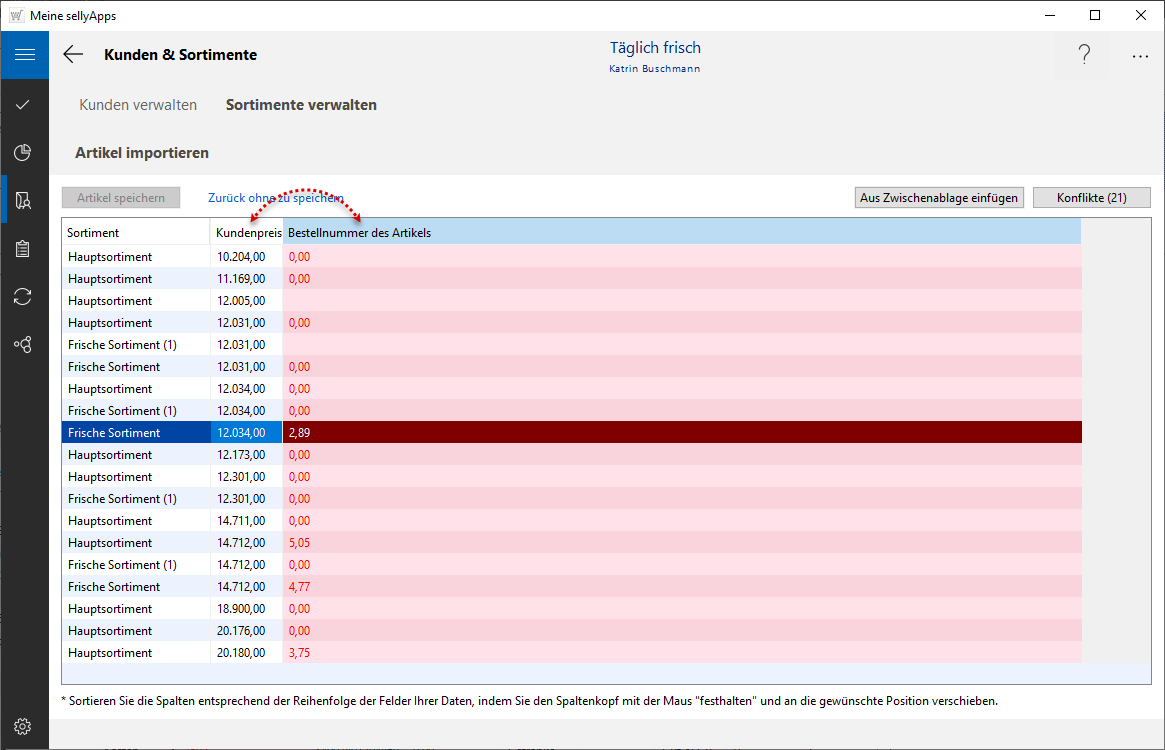Open settings via the gear icon

coord(24,726)
